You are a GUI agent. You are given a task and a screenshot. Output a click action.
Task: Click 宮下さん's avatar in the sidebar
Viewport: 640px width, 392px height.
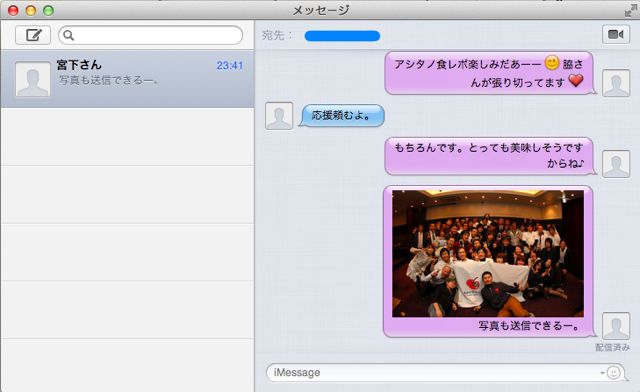coord(33,79)
